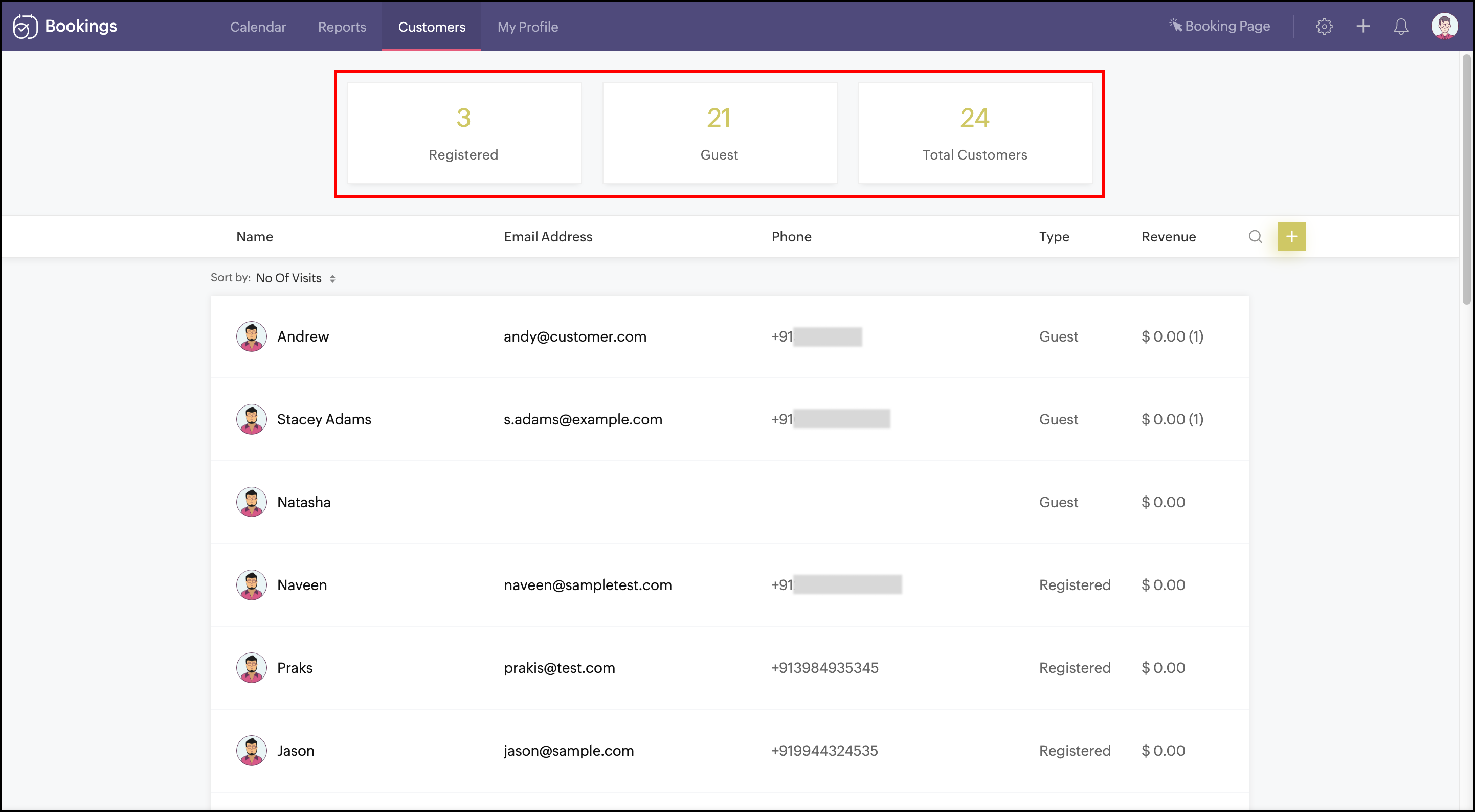Click the Guest customers count card

pyautogui.click(x=719, y=133)
